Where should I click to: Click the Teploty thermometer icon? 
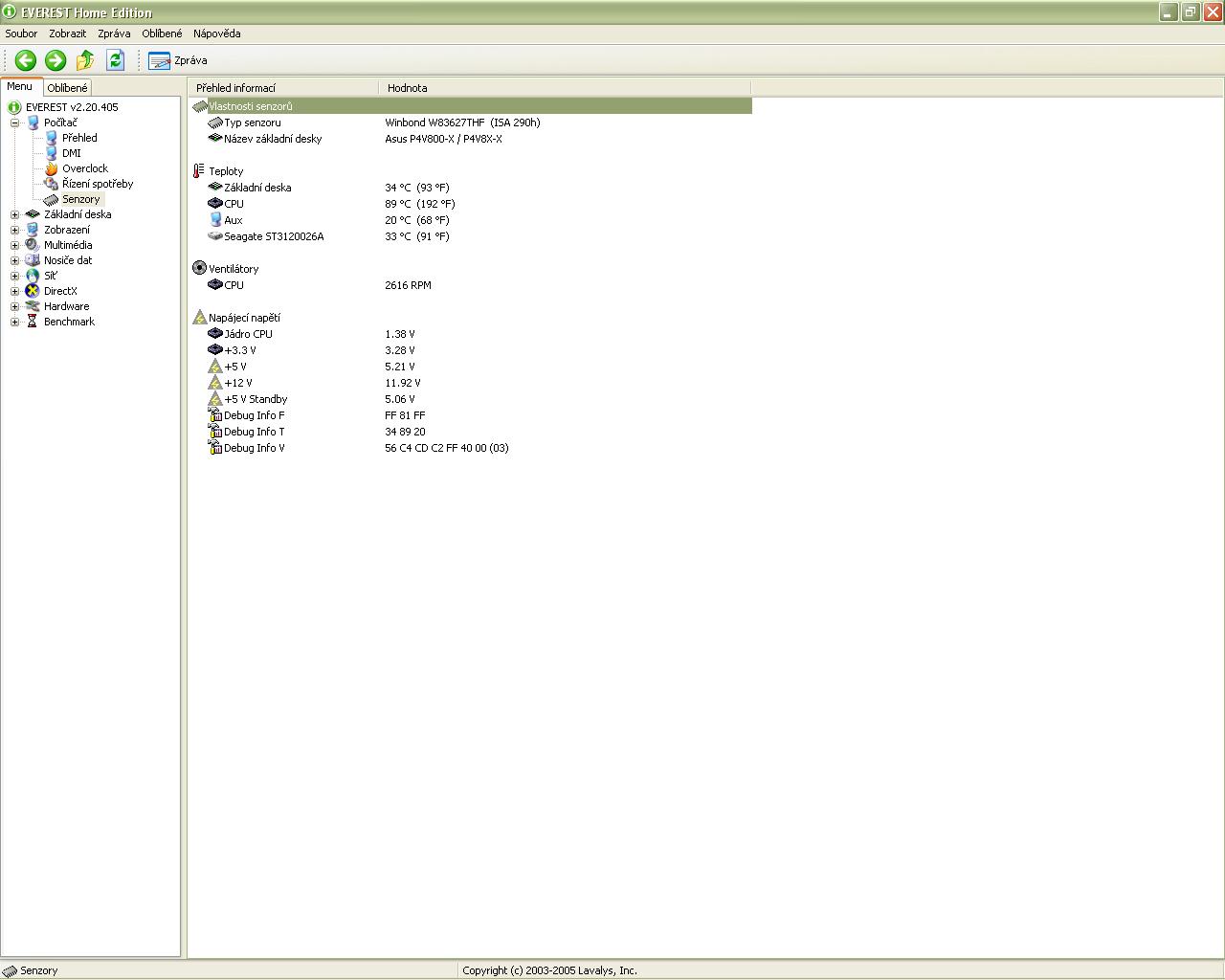click(x=199, y=171)
